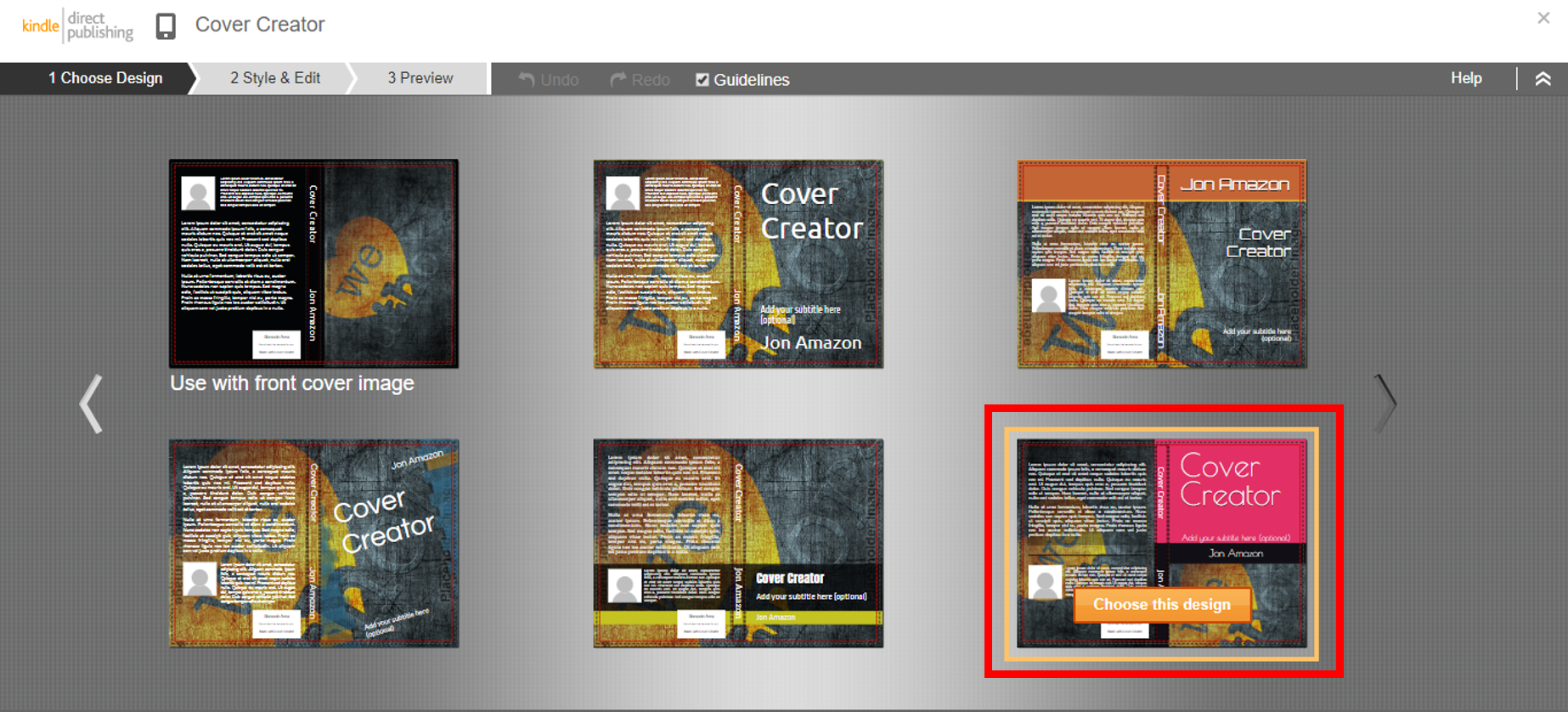Pick the orange header Jon Amazon design
This screenshot has height=712, width=1568.
coord(1162,263)
